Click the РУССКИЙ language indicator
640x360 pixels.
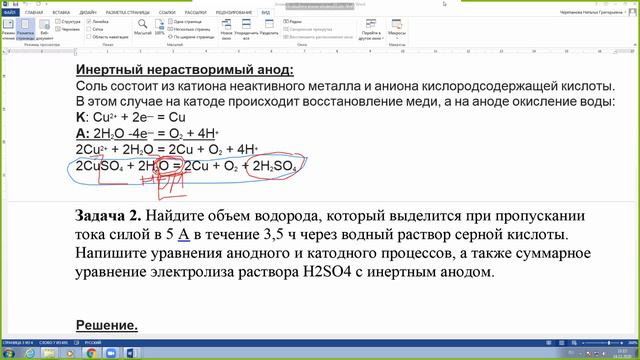pos(93,343)
